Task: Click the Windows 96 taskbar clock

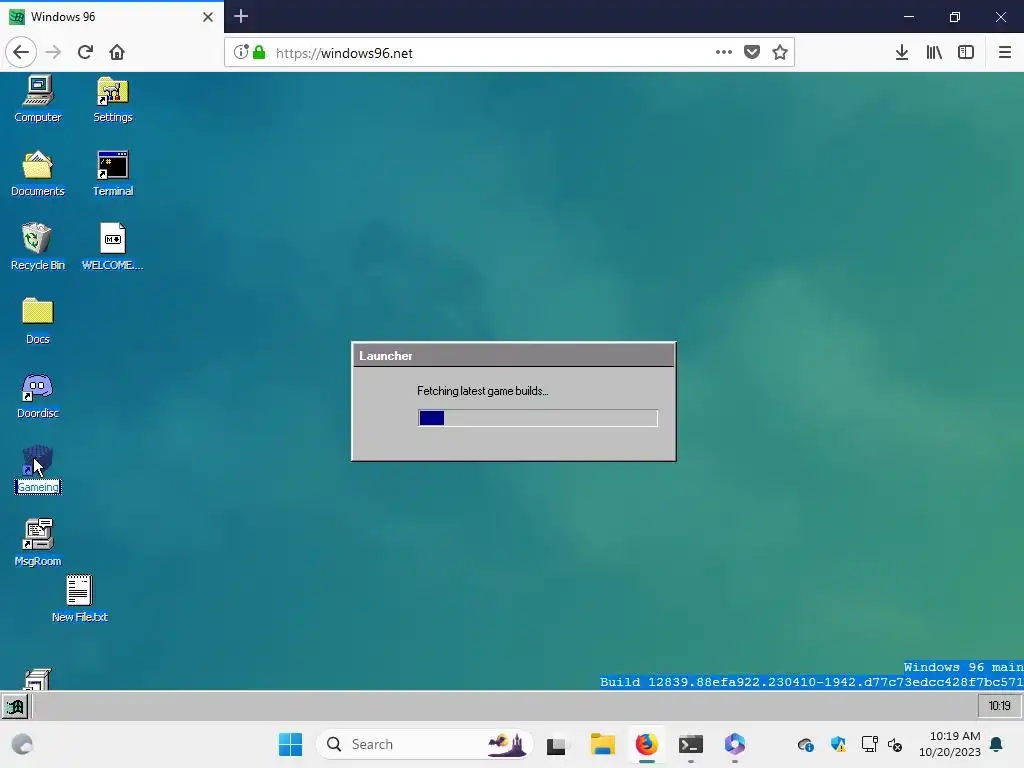Action: tap(999, 706)
